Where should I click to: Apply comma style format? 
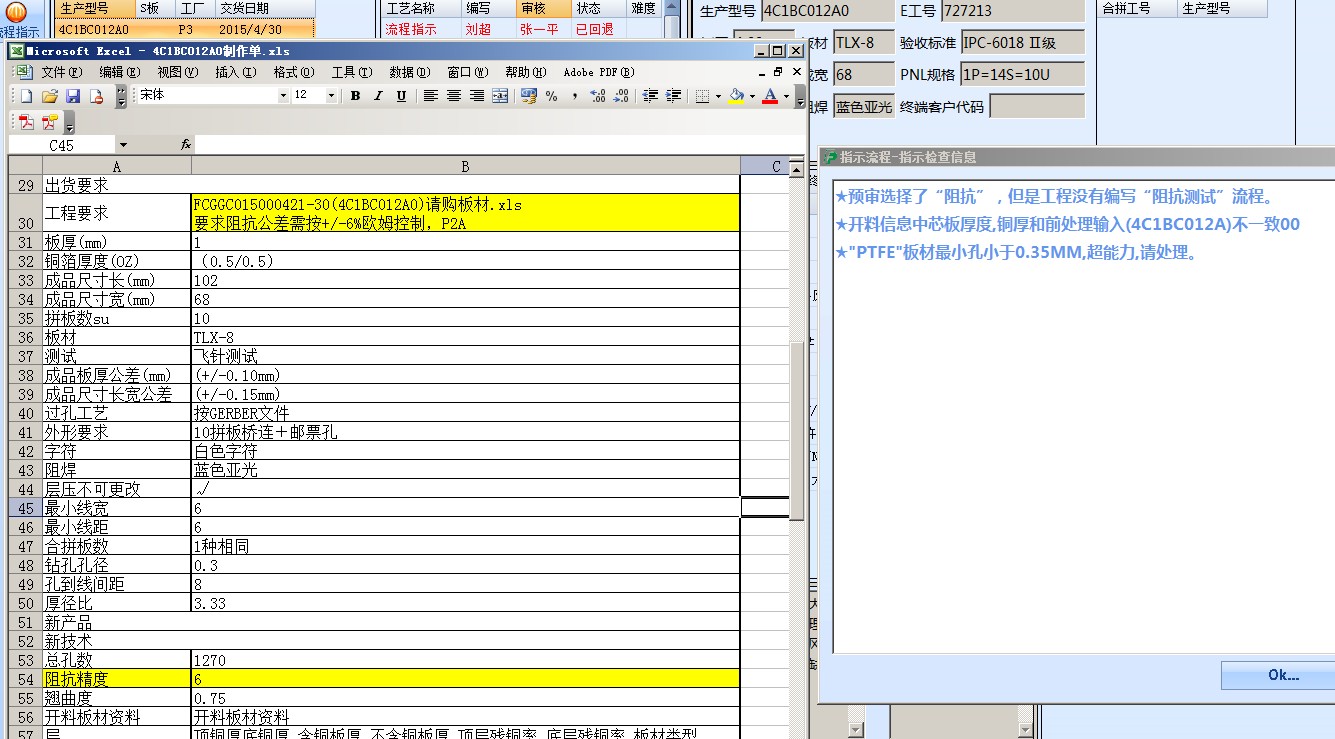(x=575, y=96)
